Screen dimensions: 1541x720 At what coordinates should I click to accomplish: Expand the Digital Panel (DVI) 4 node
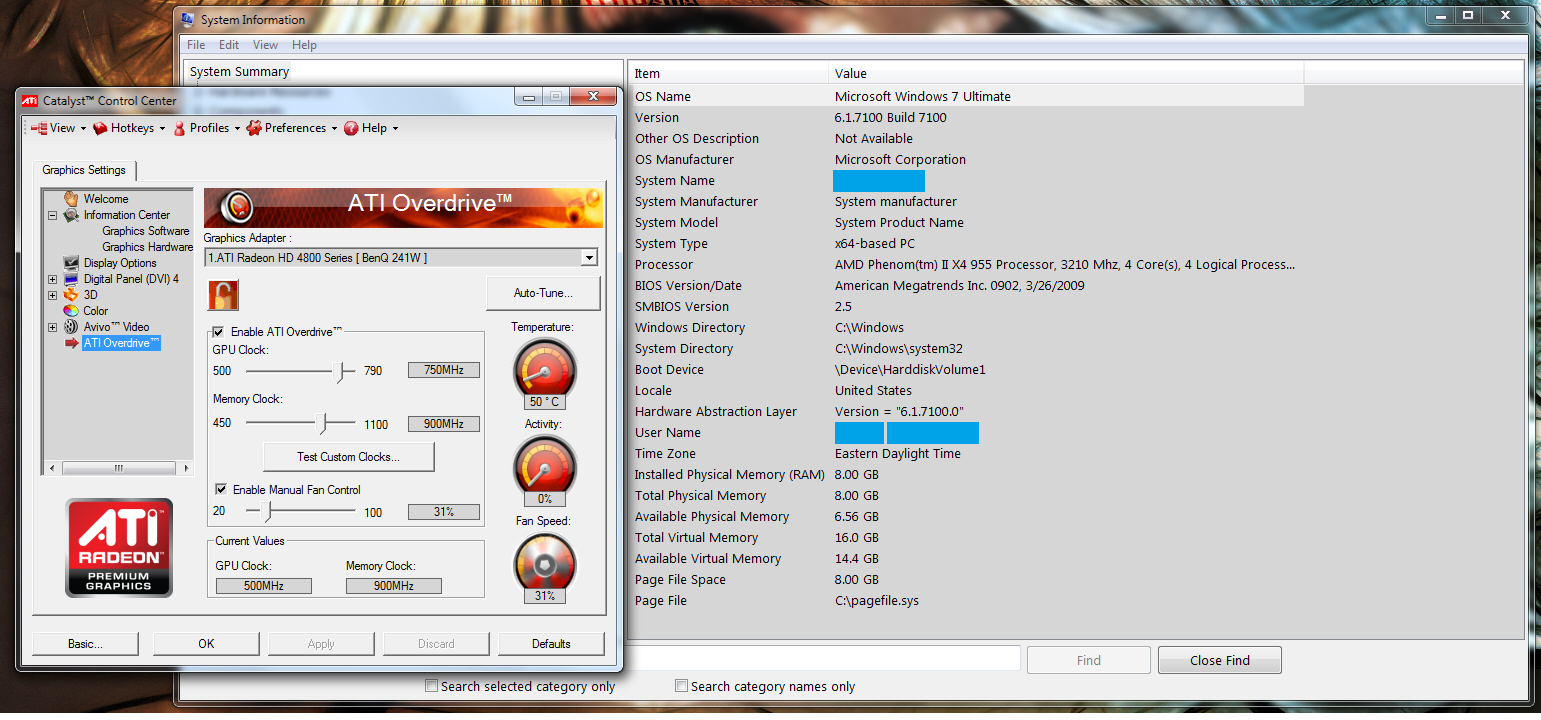(52, 279)
